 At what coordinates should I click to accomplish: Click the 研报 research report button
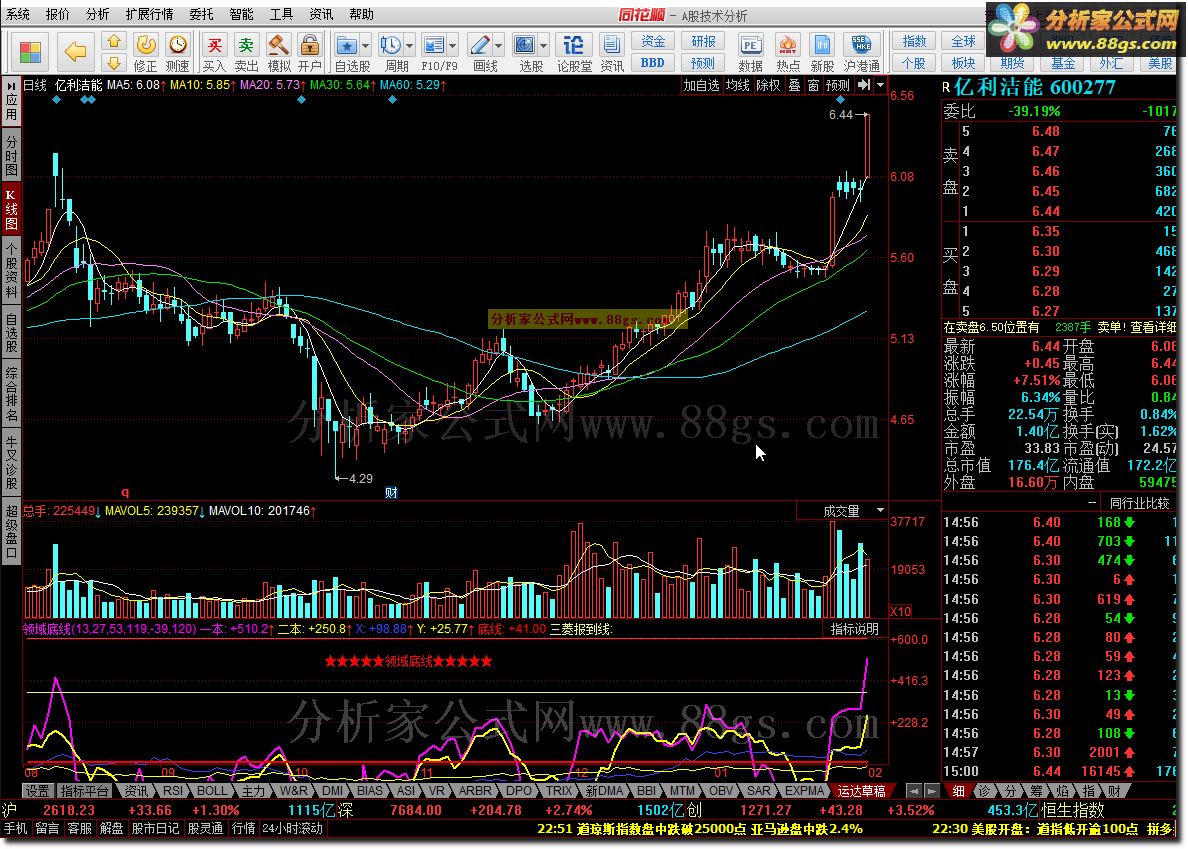point(703,42)
